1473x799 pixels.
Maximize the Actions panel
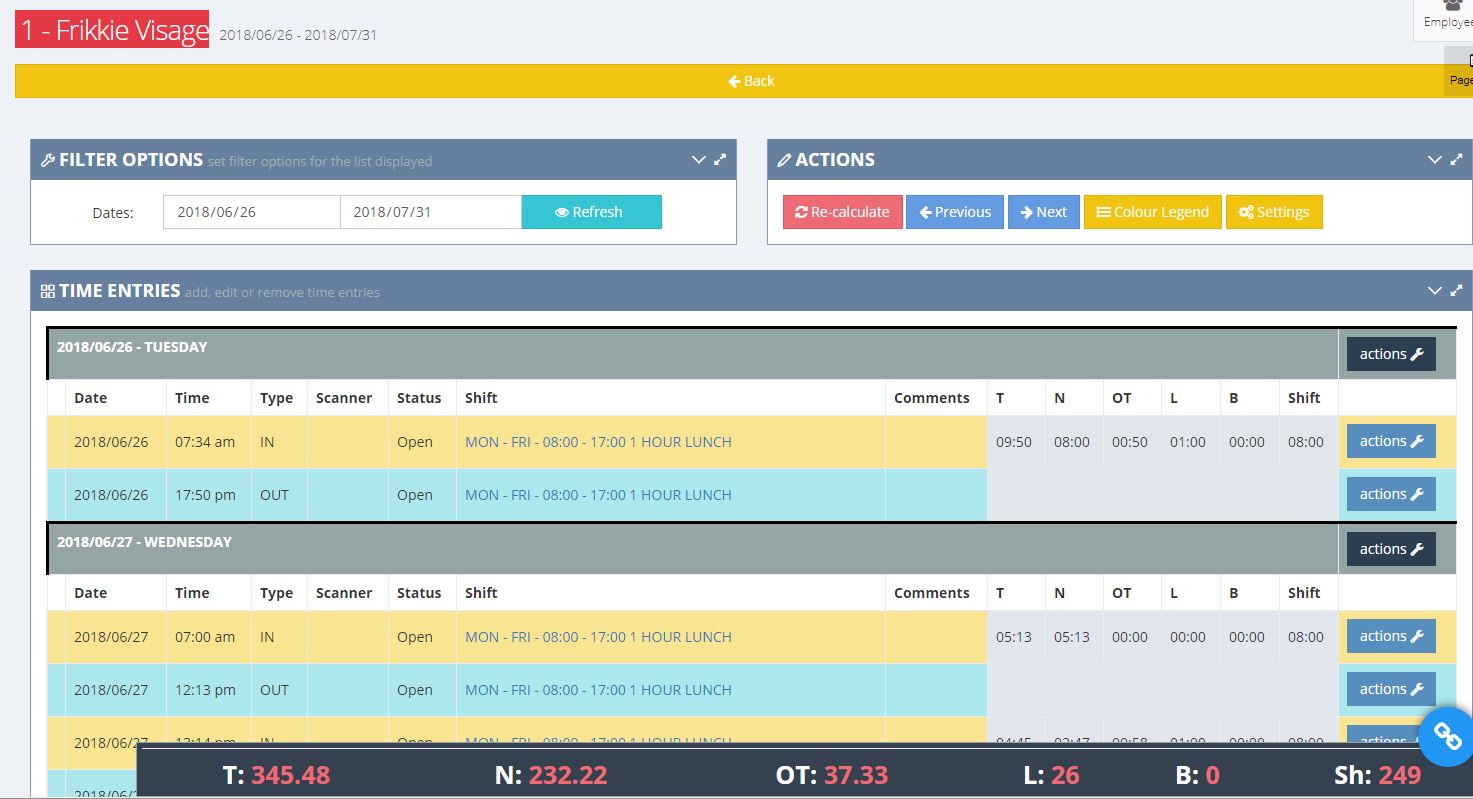(x=1456, y=160)
